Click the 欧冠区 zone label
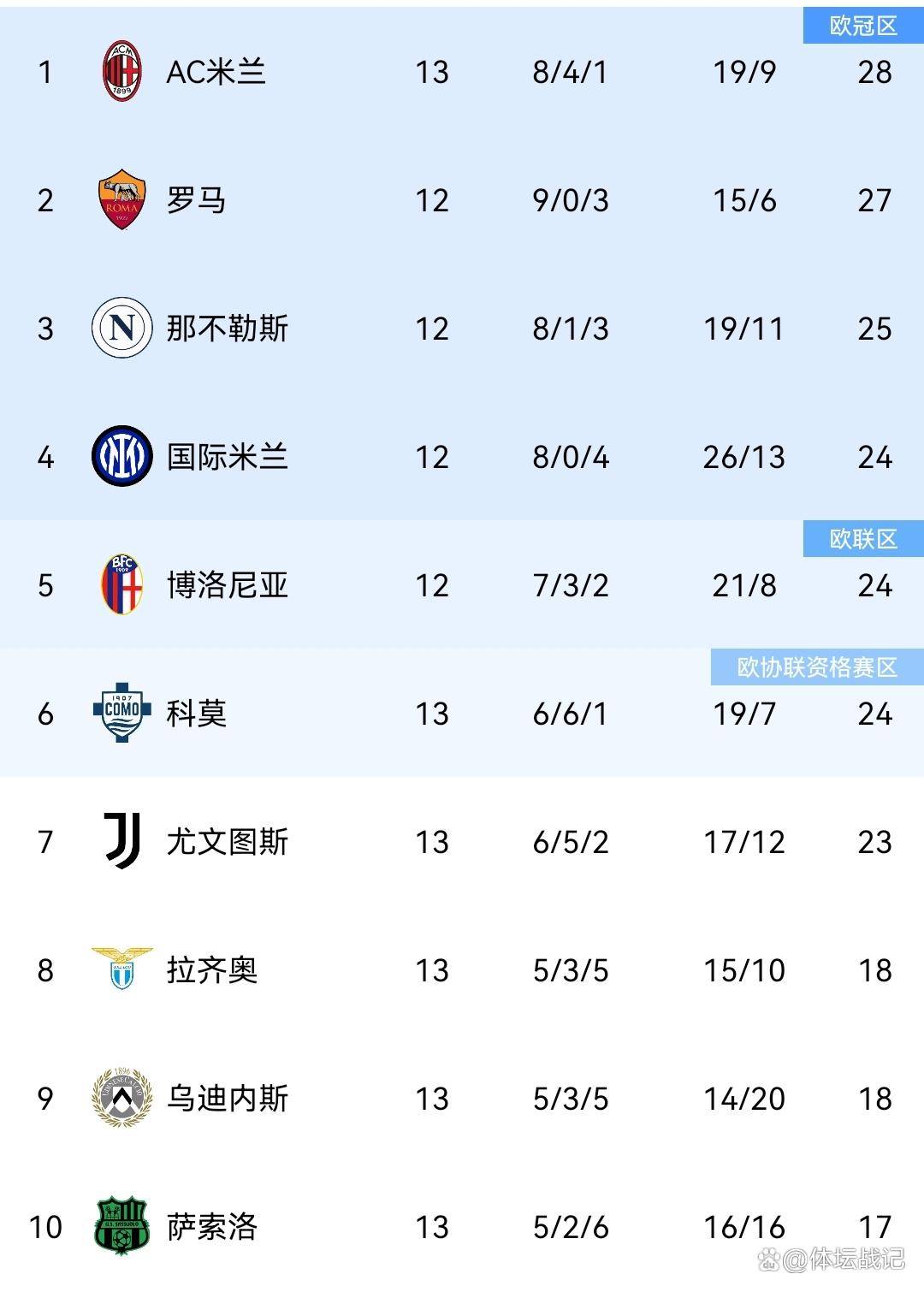 863,27
